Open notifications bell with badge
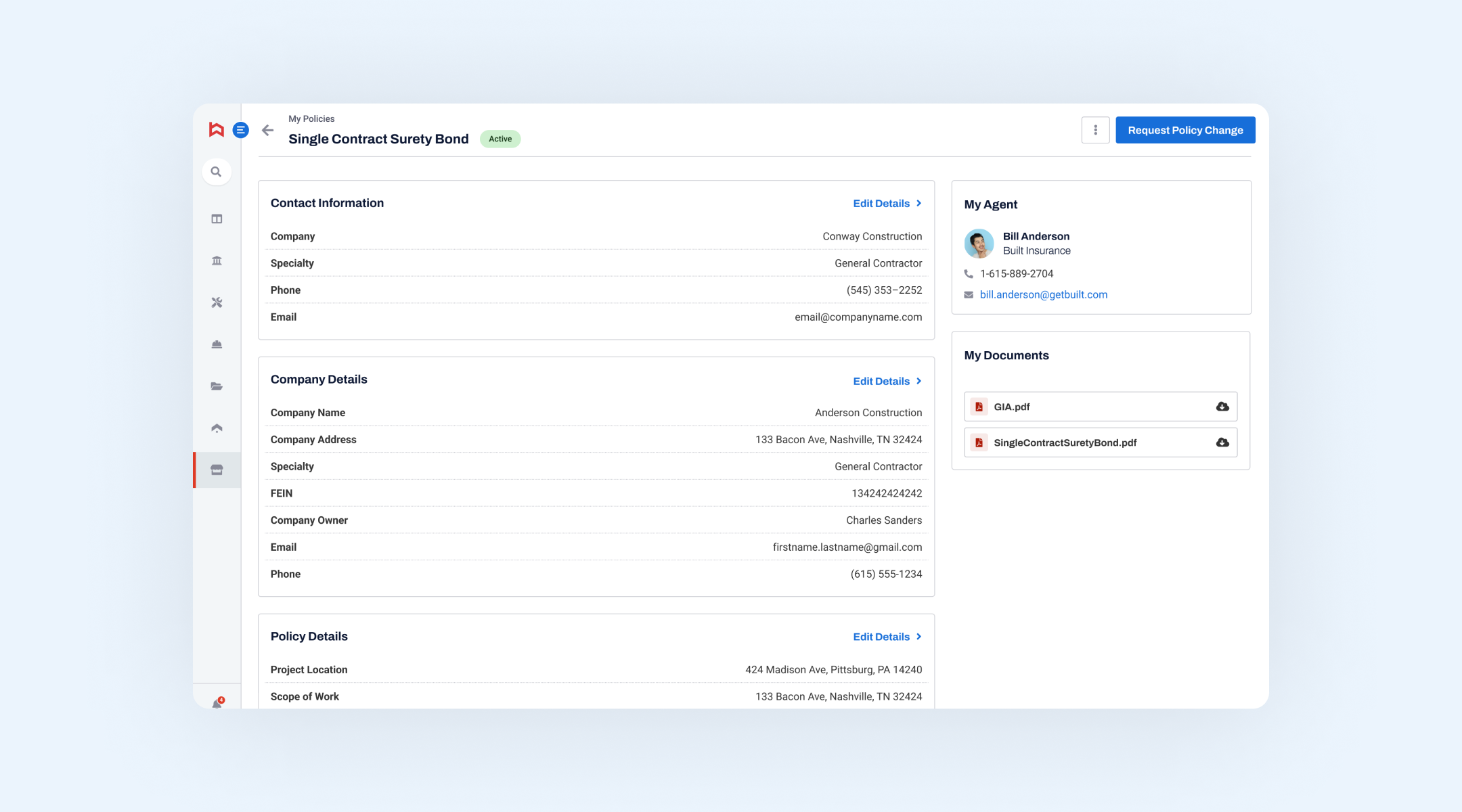 [x=217, y=703]
